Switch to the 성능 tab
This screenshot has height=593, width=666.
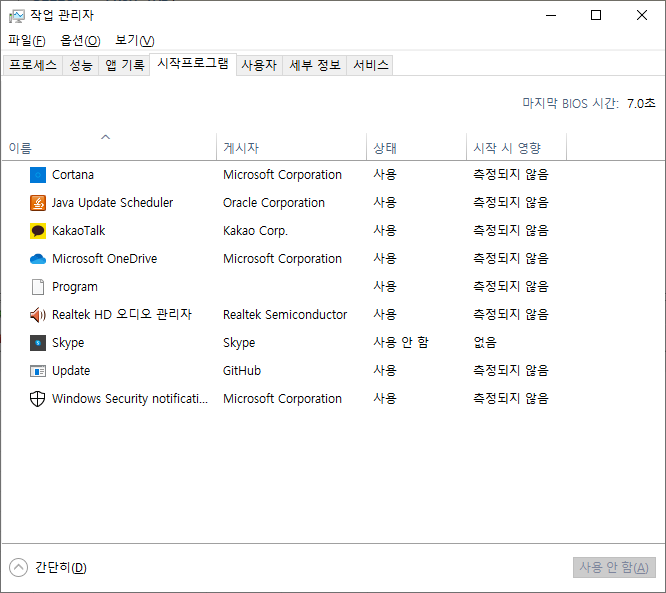pos(81,65)
